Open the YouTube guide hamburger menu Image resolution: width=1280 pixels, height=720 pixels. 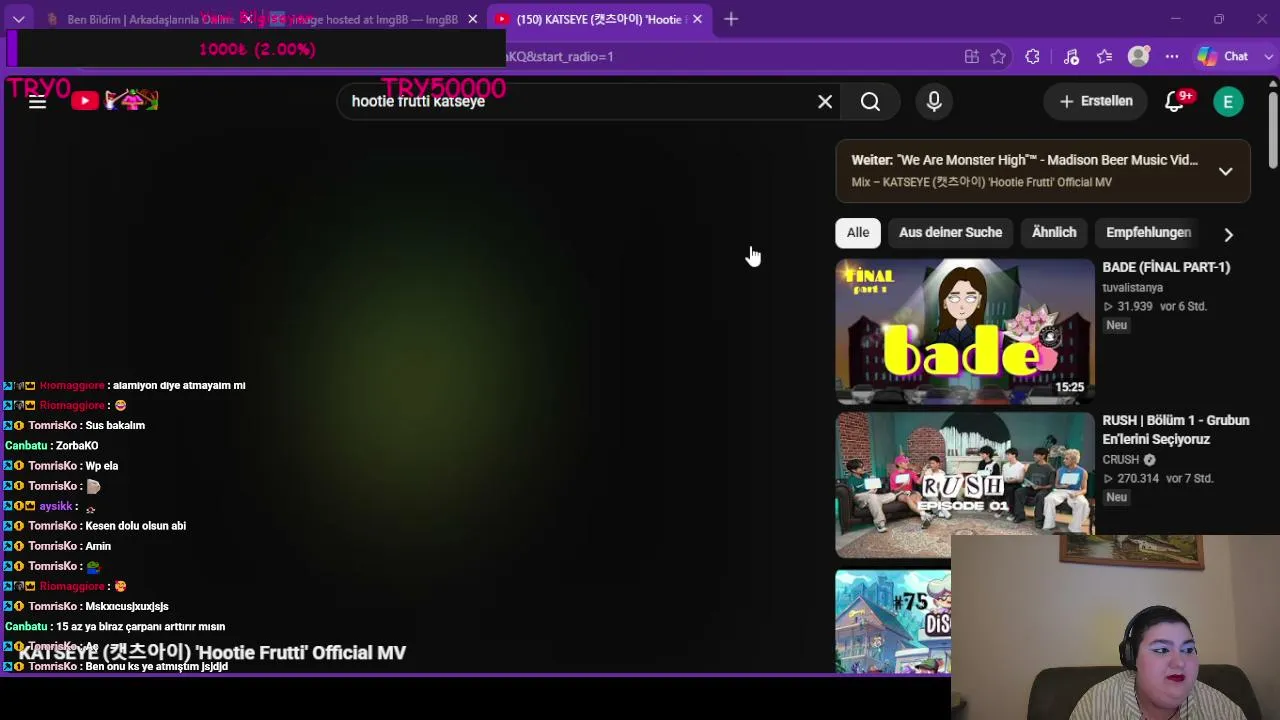click(37, 101)
